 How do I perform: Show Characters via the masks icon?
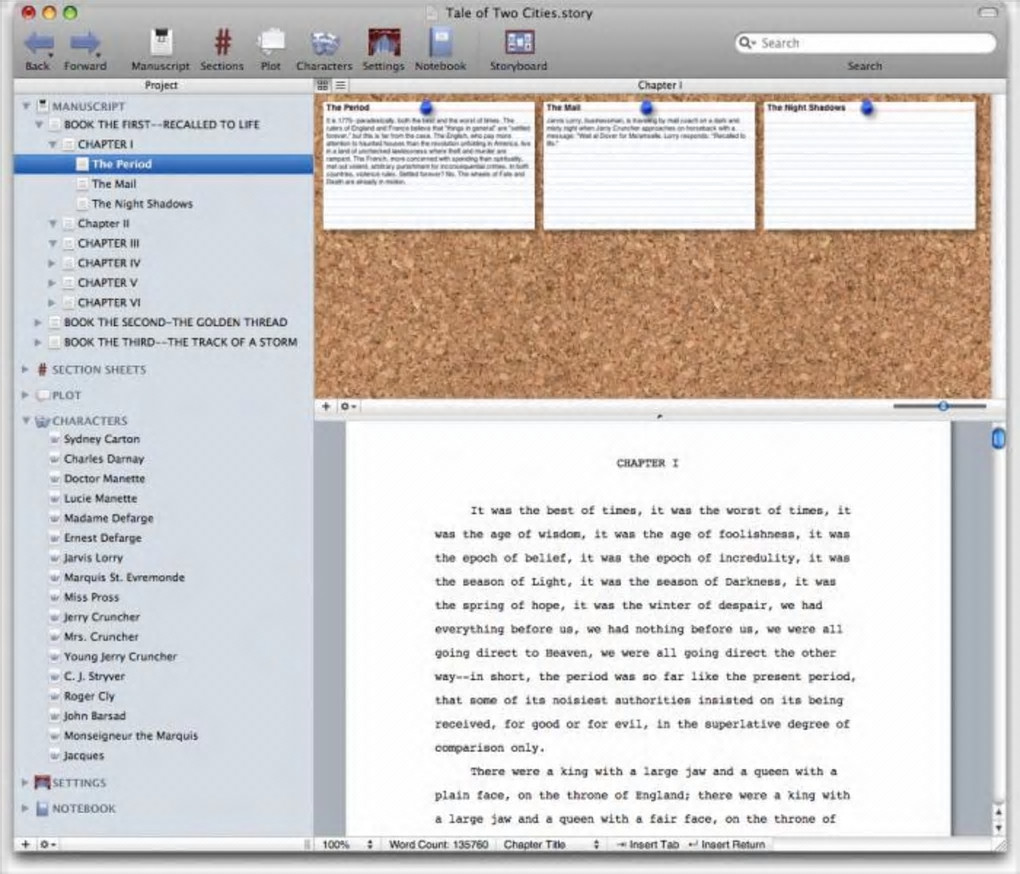324,44
